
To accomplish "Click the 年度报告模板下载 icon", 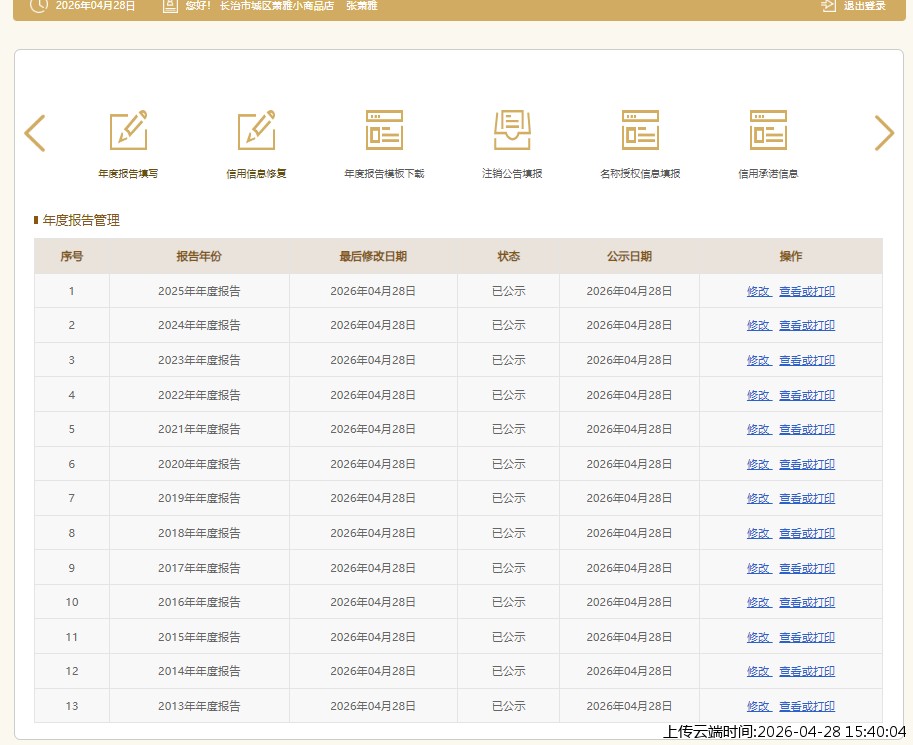I will (384, 131).
